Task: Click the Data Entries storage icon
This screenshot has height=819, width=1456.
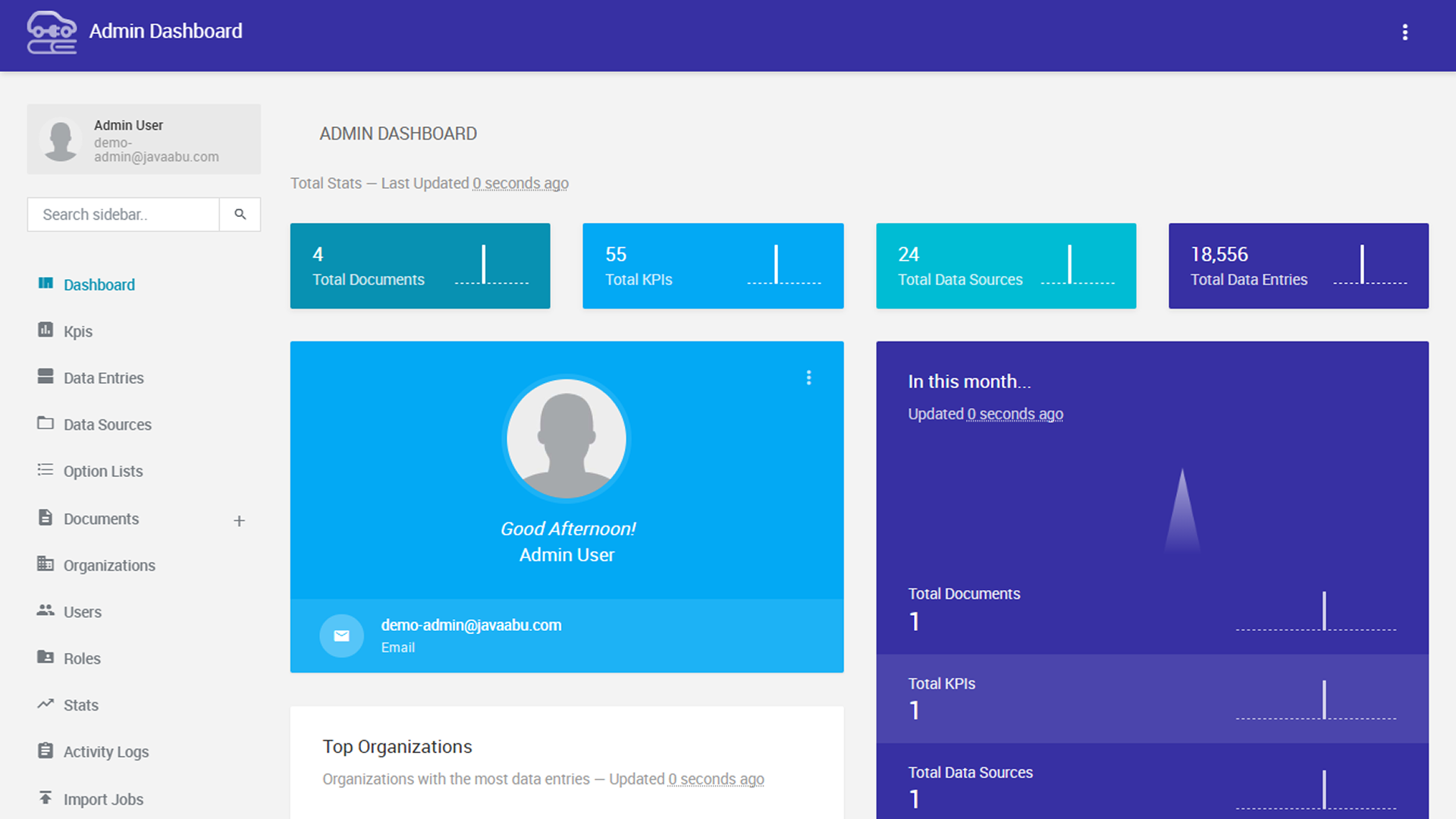Action: 45,376
